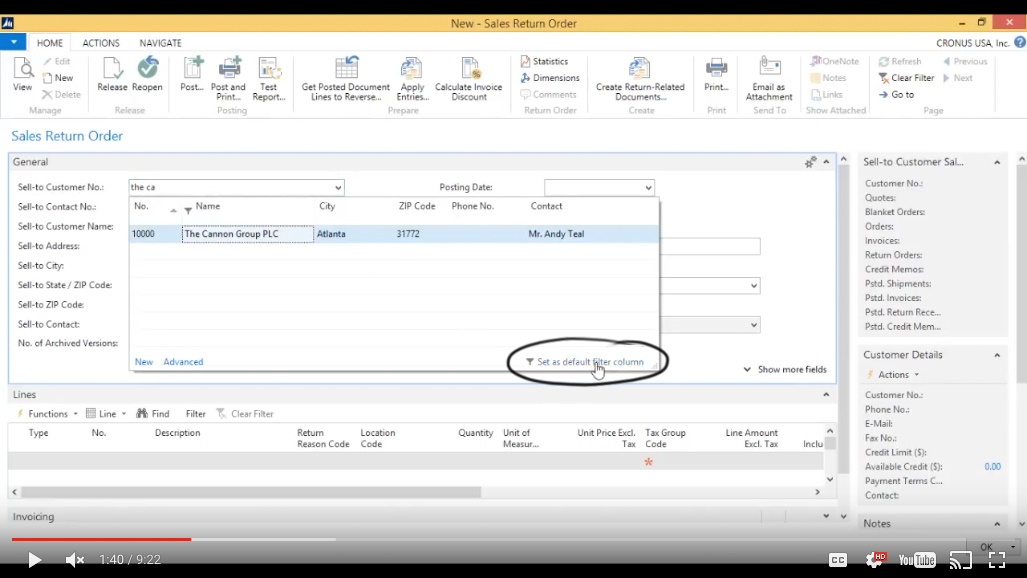The height and width of the screenshot is (578, 1027).
Task: Click the ZIP Code column header
Action: point(417,206)
